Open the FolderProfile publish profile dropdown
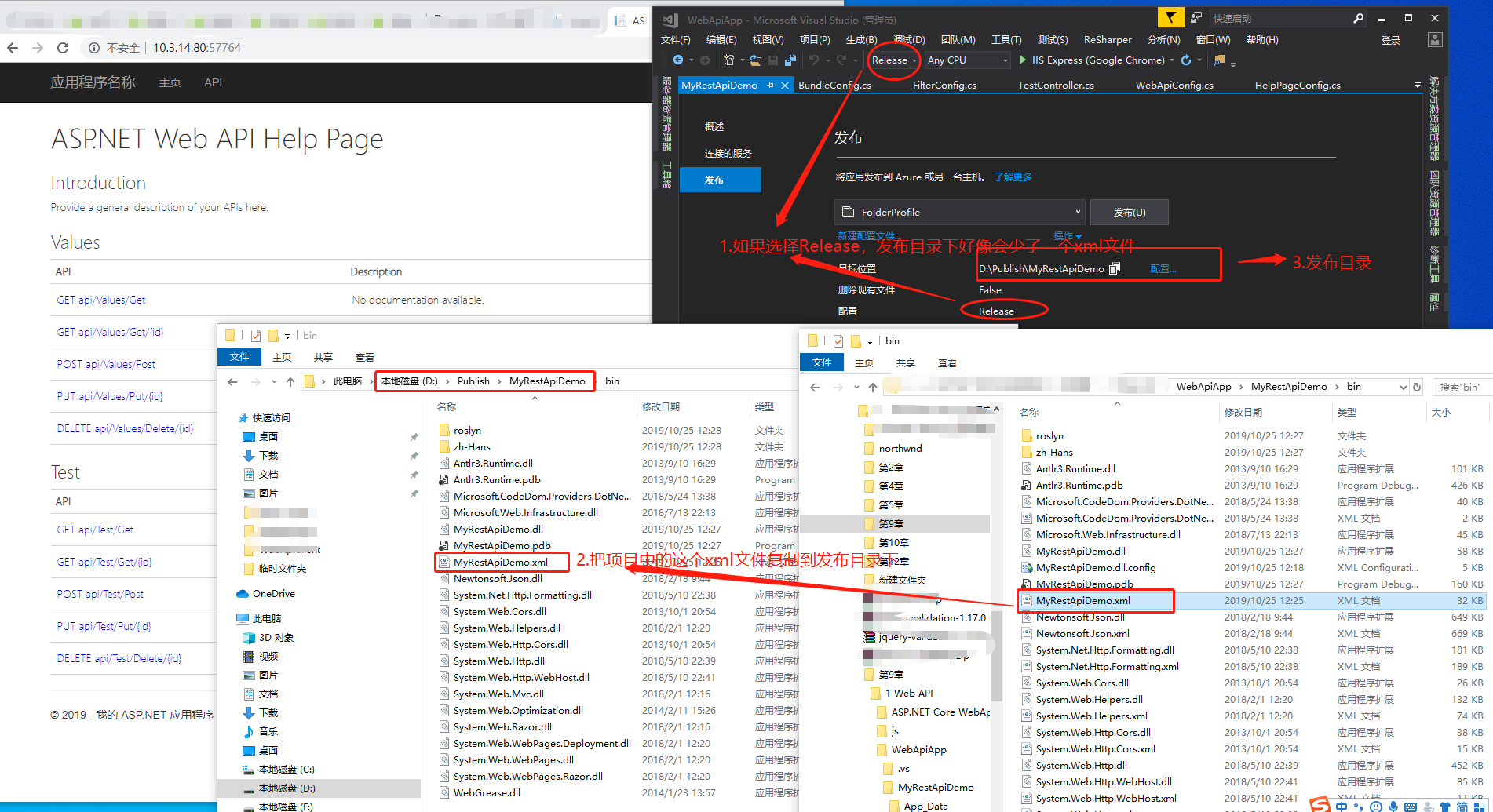 click(961, 212)
